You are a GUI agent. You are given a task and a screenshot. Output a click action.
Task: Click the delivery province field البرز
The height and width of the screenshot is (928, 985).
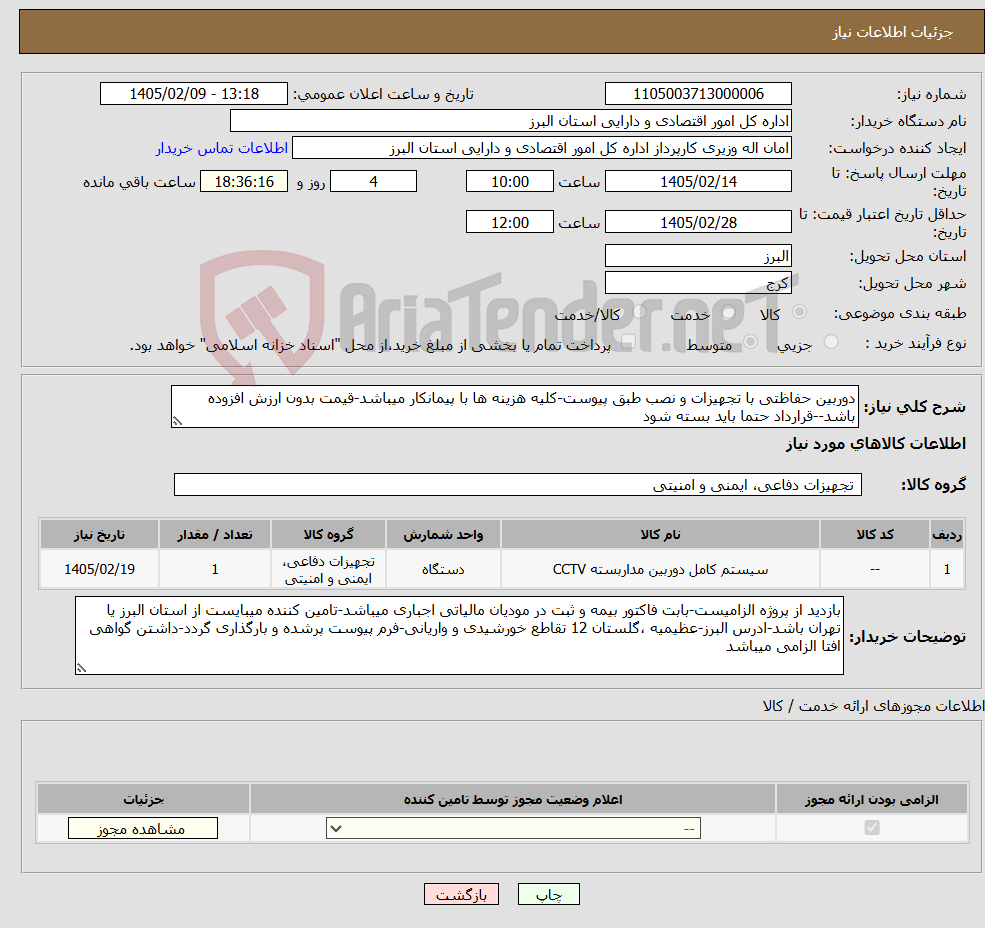coord(698,256)
